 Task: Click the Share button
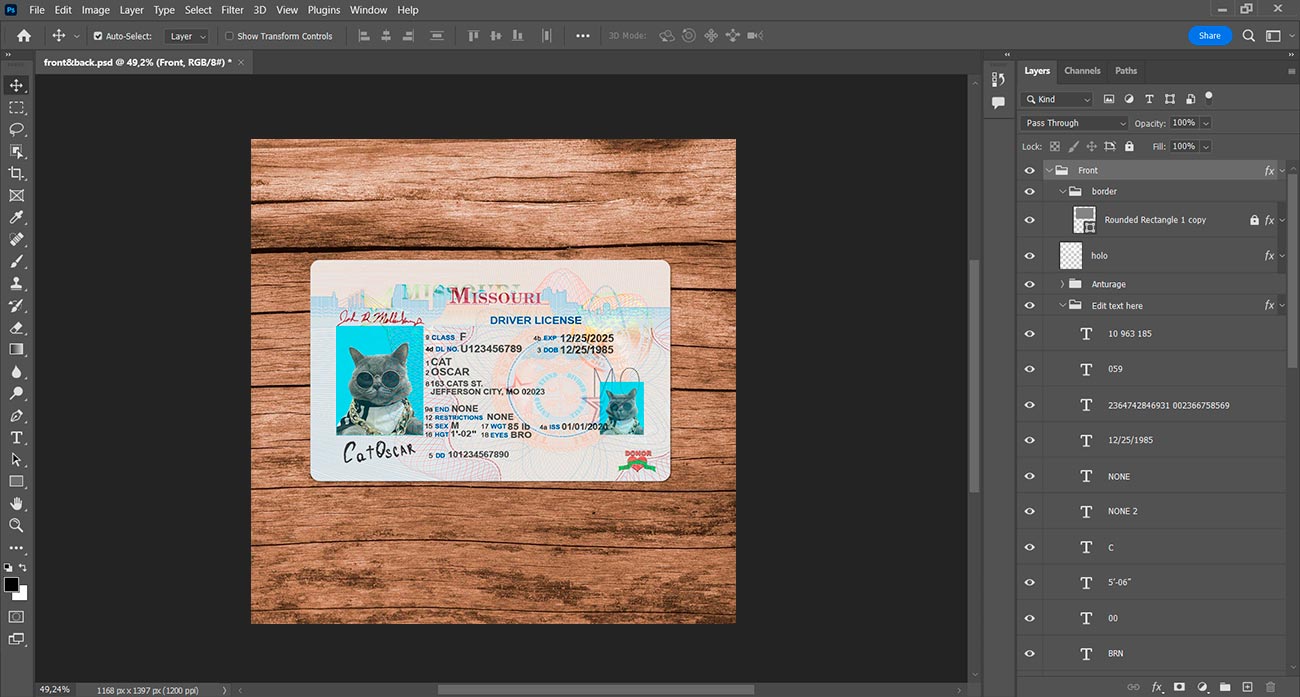(1210, 35)
